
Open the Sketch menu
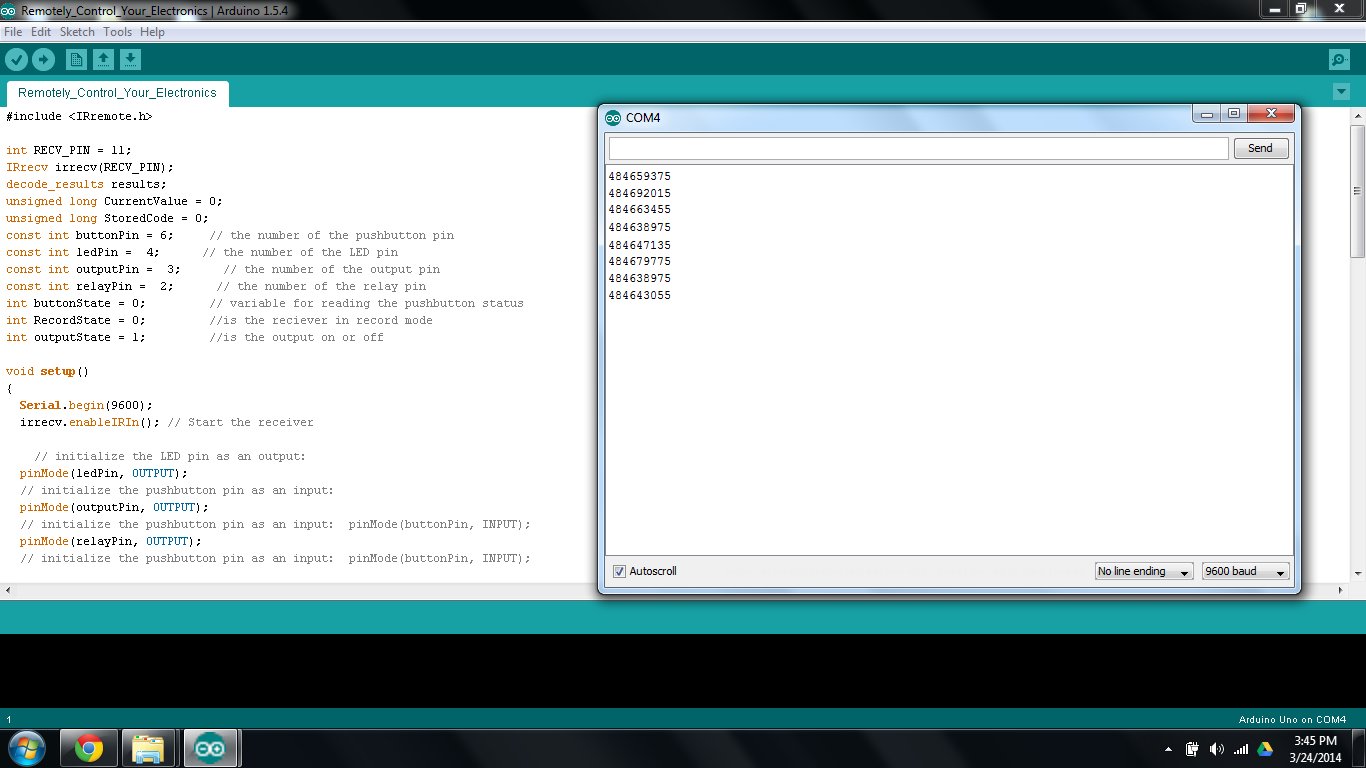point(77,32)
